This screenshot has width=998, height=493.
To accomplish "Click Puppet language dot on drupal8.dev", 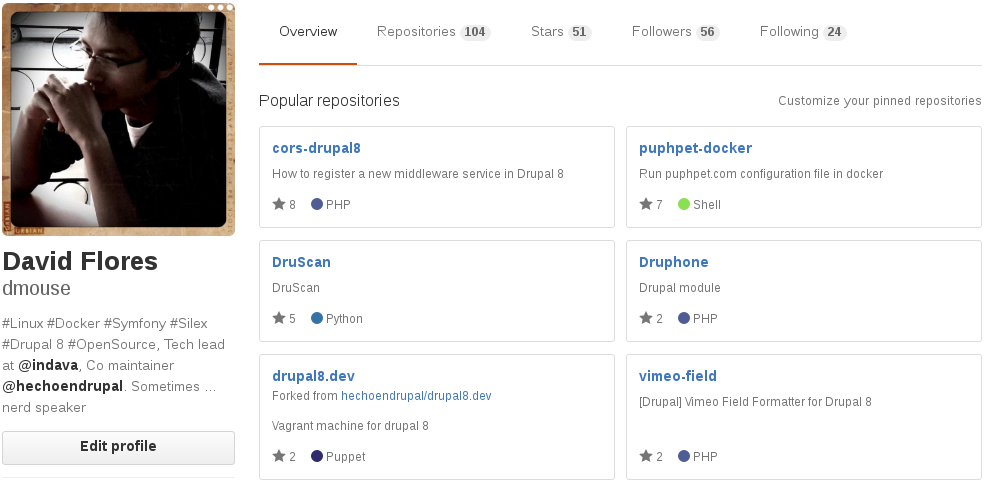I will pyautogui.click(x=317, y=456).
